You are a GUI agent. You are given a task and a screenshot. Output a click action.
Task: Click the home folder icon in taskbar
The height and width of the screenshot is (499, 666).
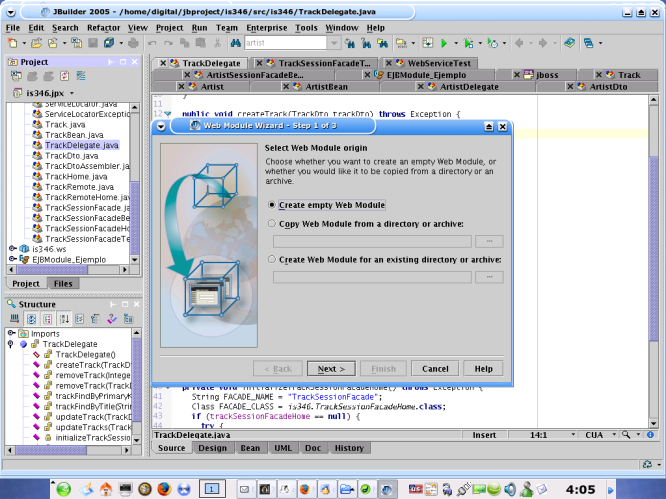(x=106, y=488)
